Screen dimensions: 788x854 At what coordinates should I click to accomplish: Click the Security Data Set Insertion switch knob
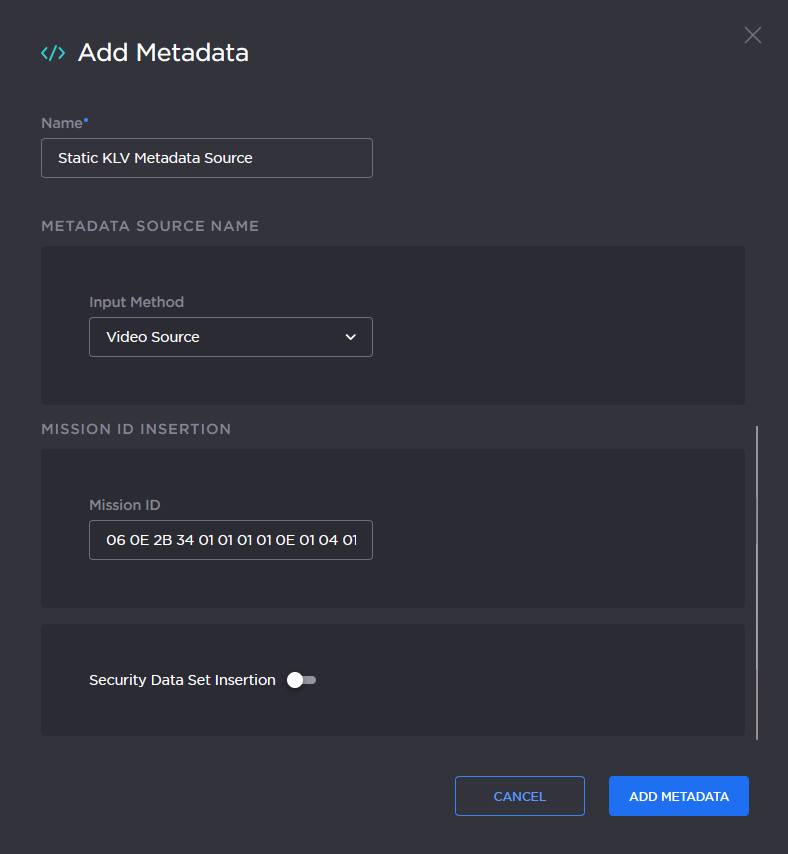click(295, 679)
